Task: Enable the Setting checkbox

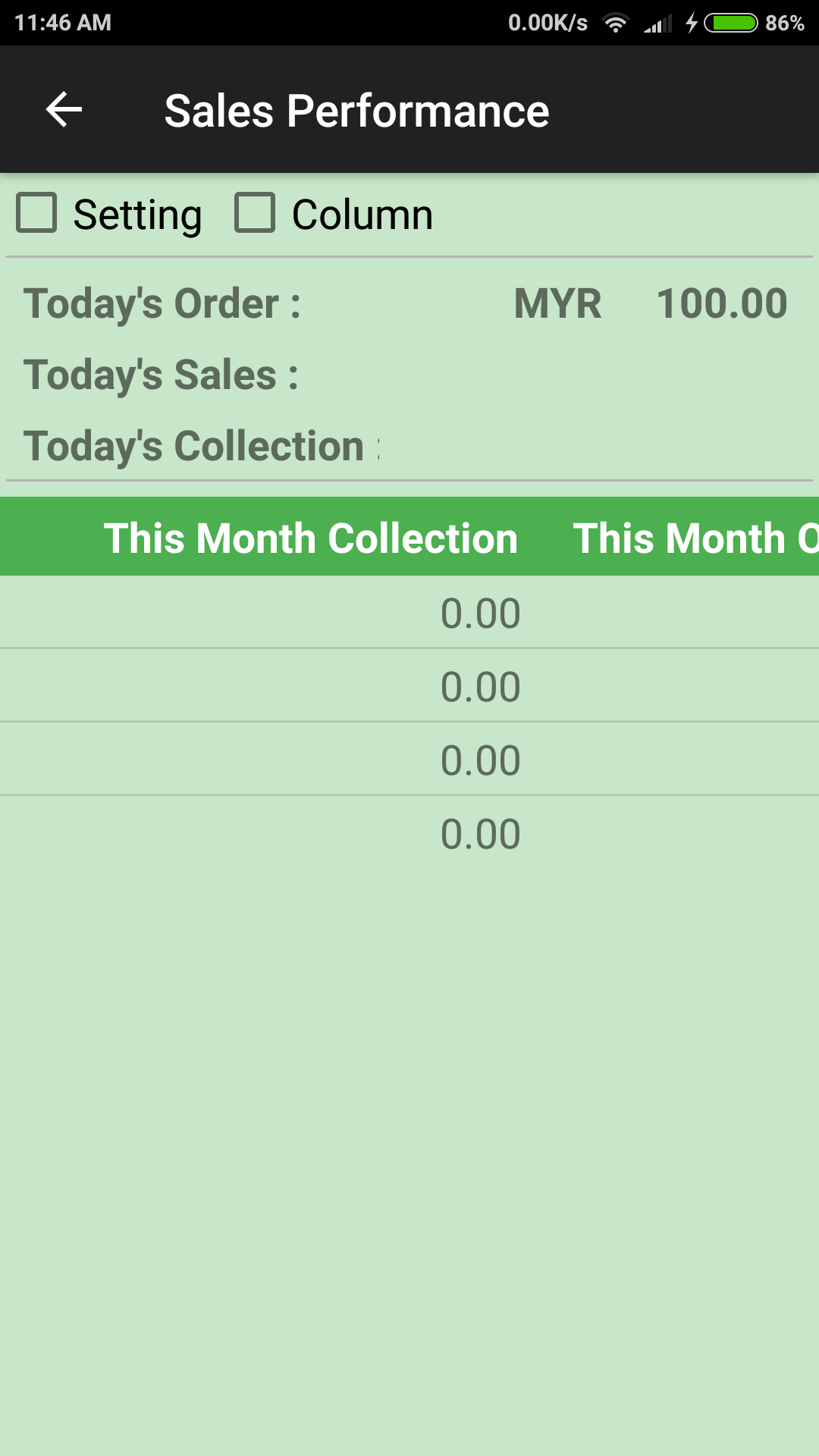Action: [x=37, y=213]
